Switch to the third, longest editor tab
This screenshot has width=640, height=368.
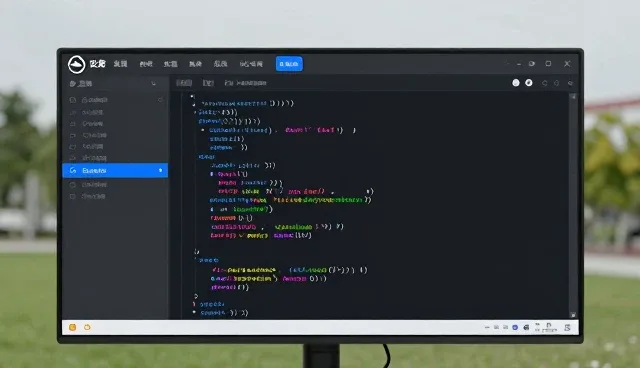(246, 83)
